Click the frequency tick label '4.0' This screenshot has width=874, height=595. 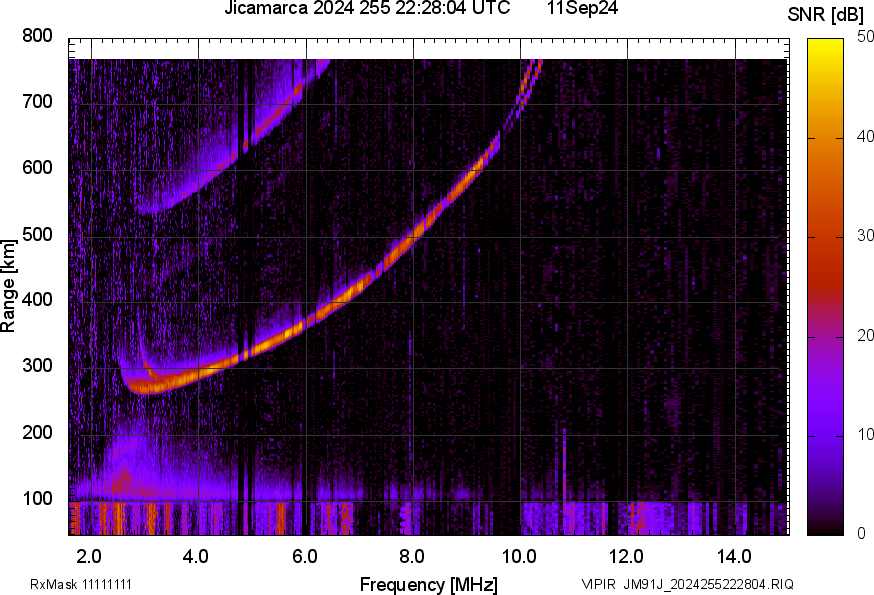[x=196, y=557]
